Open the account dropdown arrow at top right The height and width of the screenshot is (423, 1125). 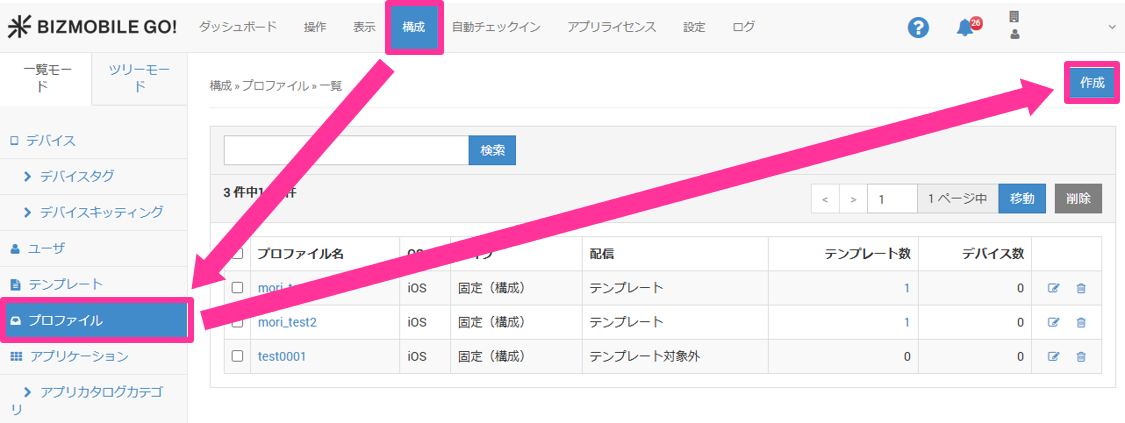click(x=1112, y=27)
